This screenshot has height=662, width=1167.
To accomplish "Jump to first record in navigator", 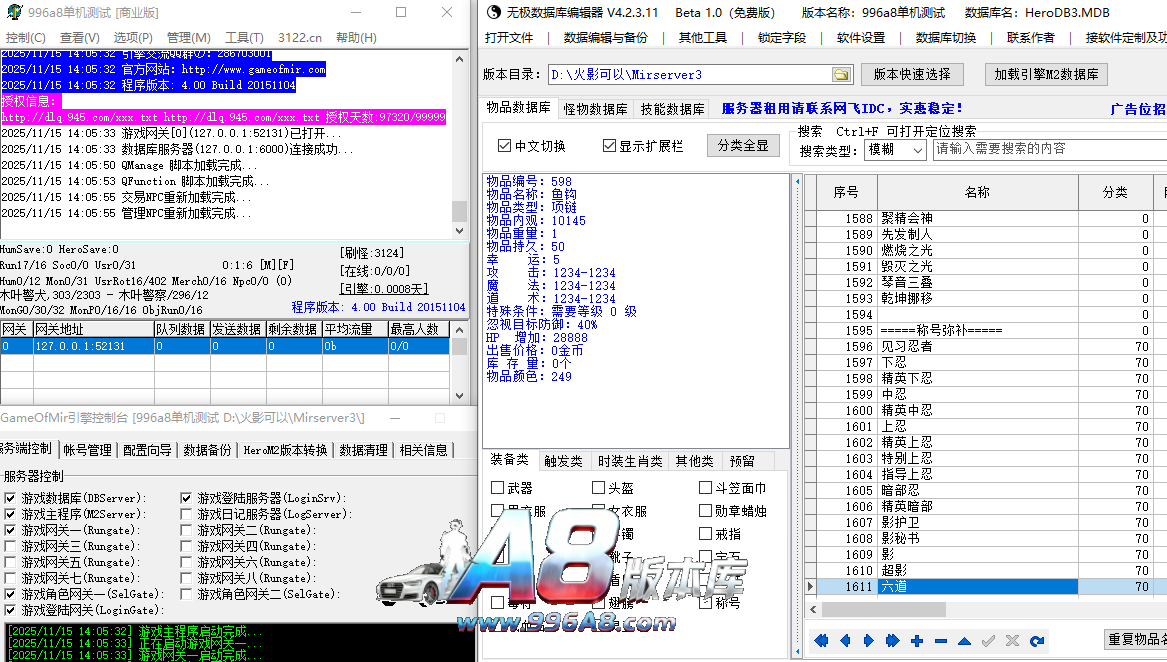I will [x=822, y=640].
